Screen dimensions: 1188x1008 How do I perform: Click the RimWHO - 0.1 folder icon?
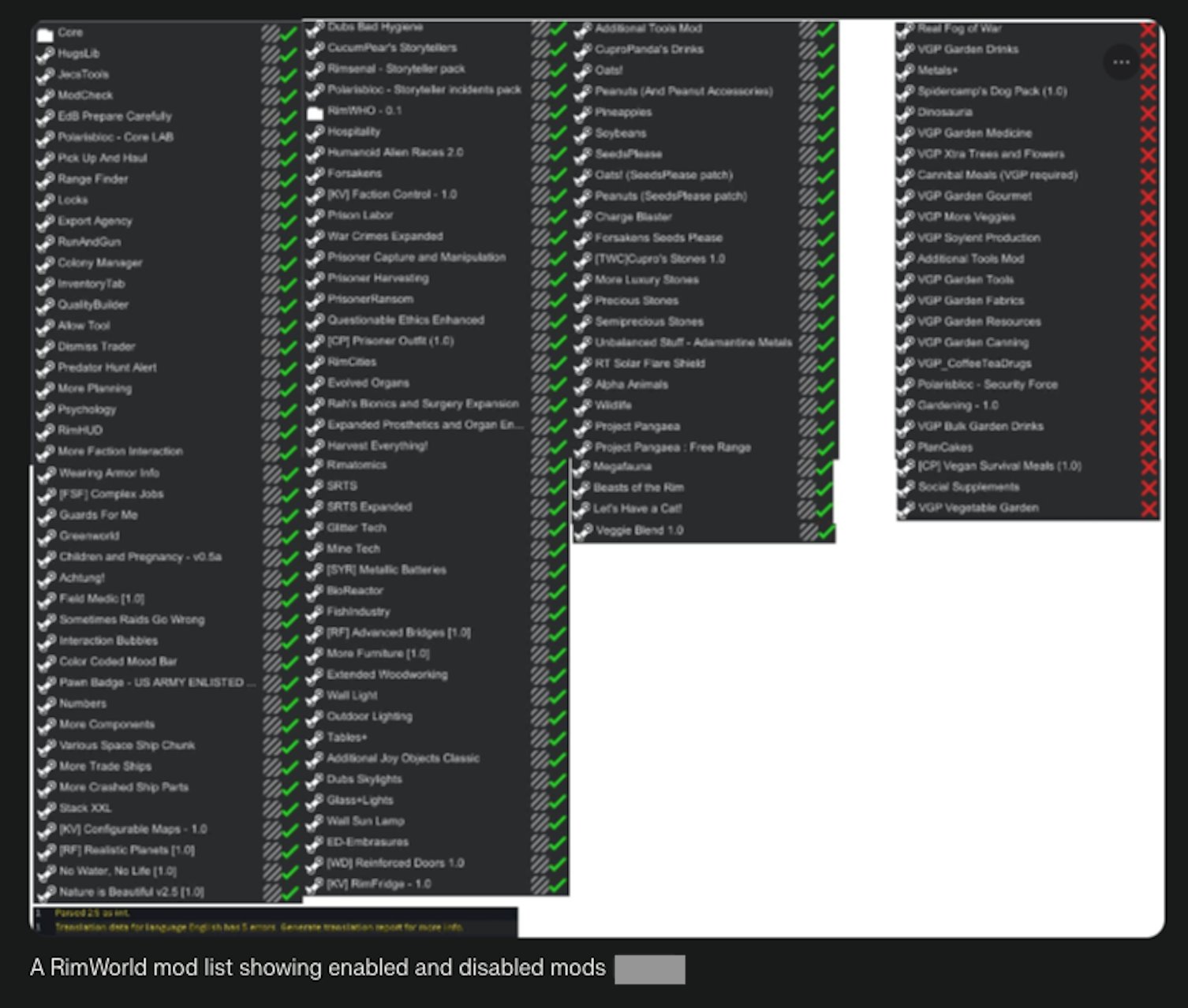pyautogui.click(x=315, y=112)
